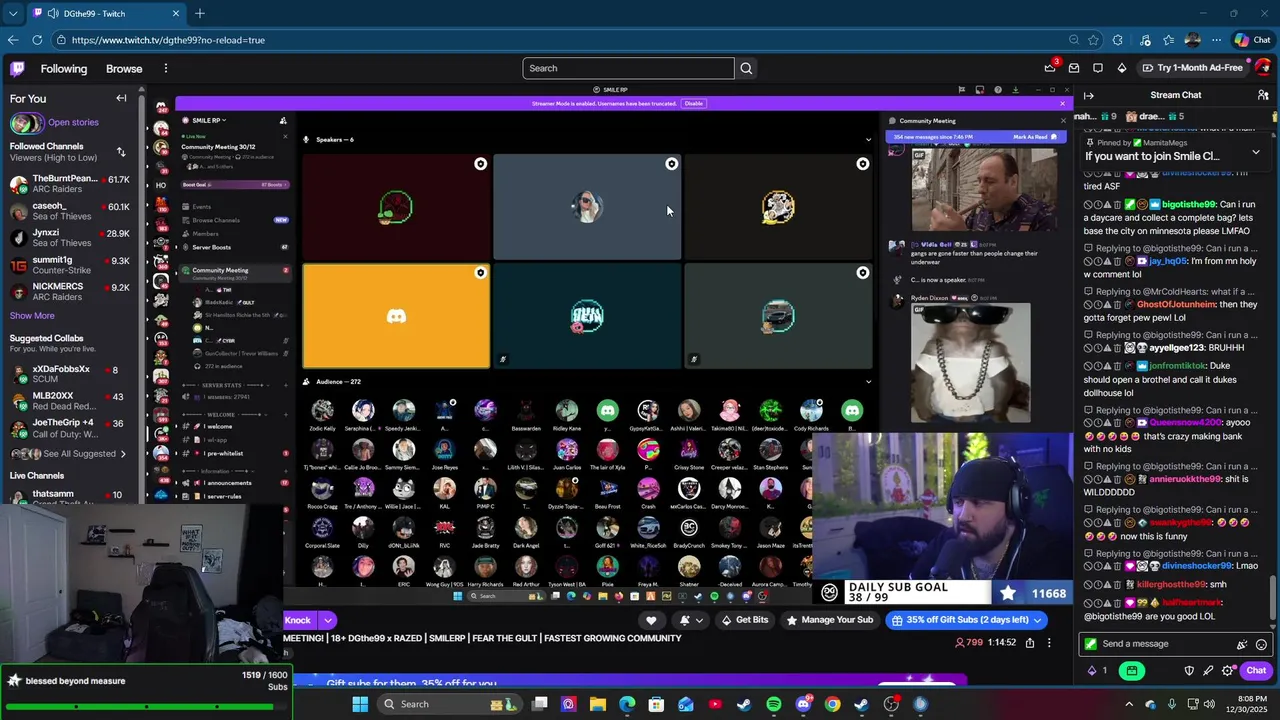Collapse the For You sidebar

(121, 98)
